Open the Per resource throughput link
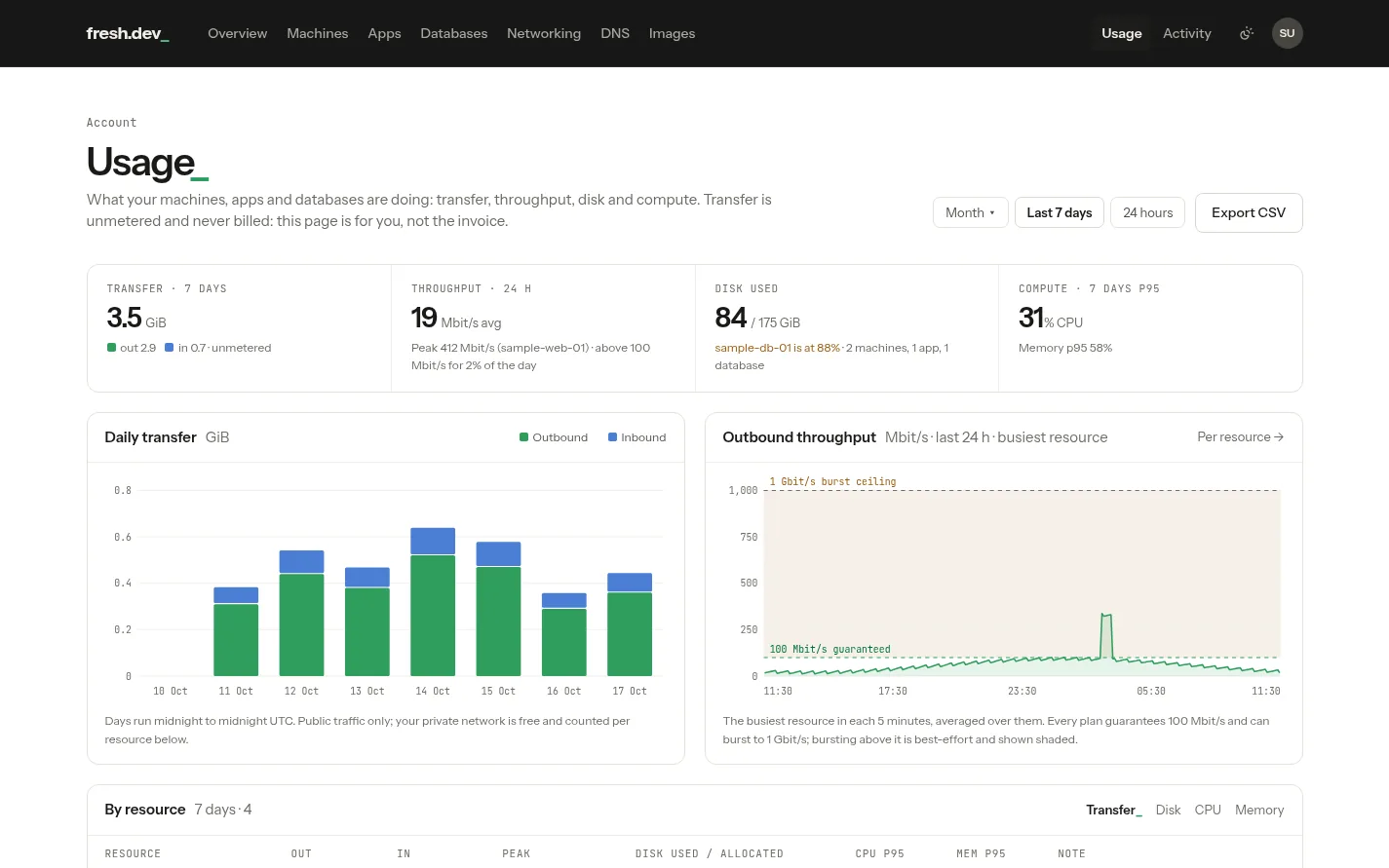The width and height of the screenshot is (1389, 868). tap(1240, 436)
